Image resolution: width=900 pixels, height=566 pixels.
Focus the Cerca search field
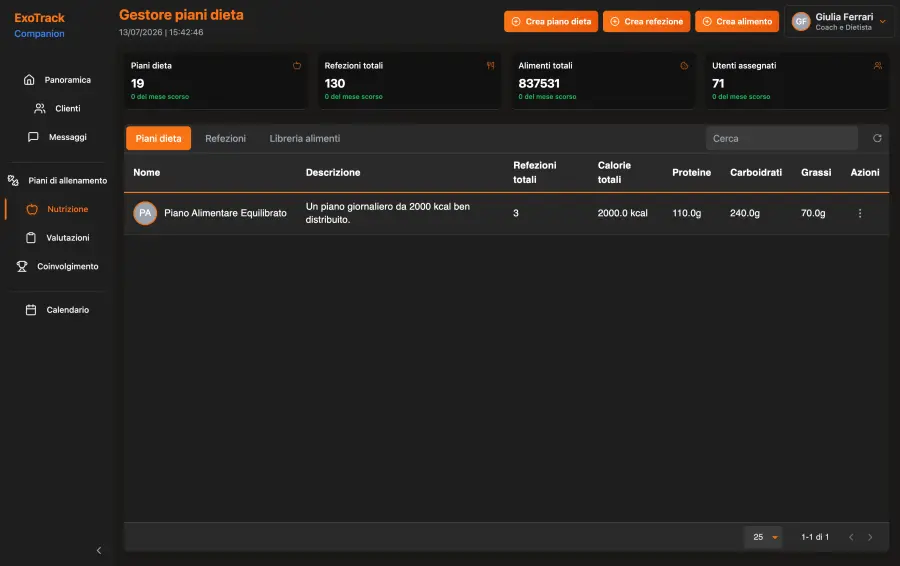[782, 139]
